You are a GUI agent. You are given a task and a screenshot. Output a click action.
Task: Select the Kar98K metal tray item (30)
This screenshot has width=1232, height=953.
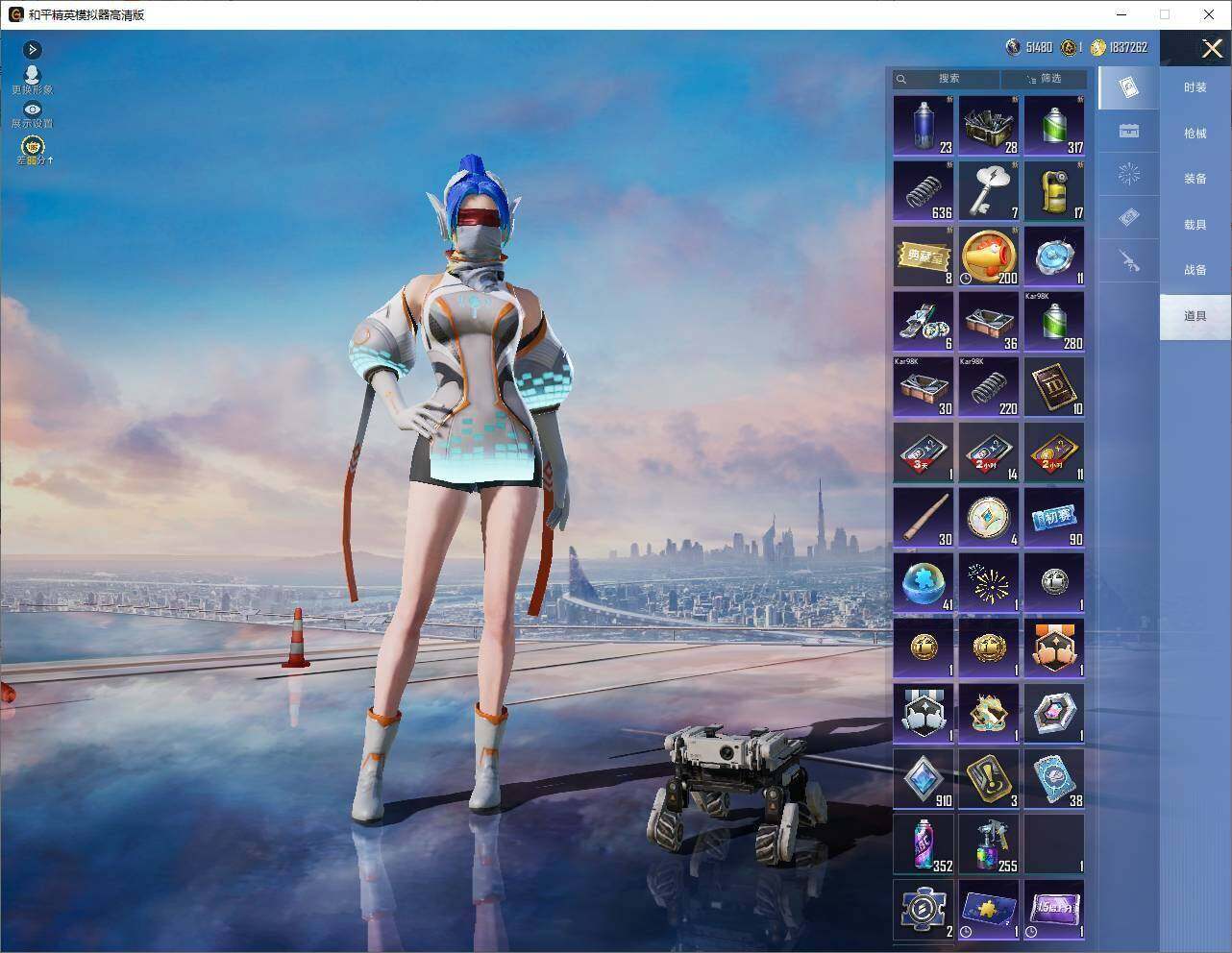(x=924, y=386)
